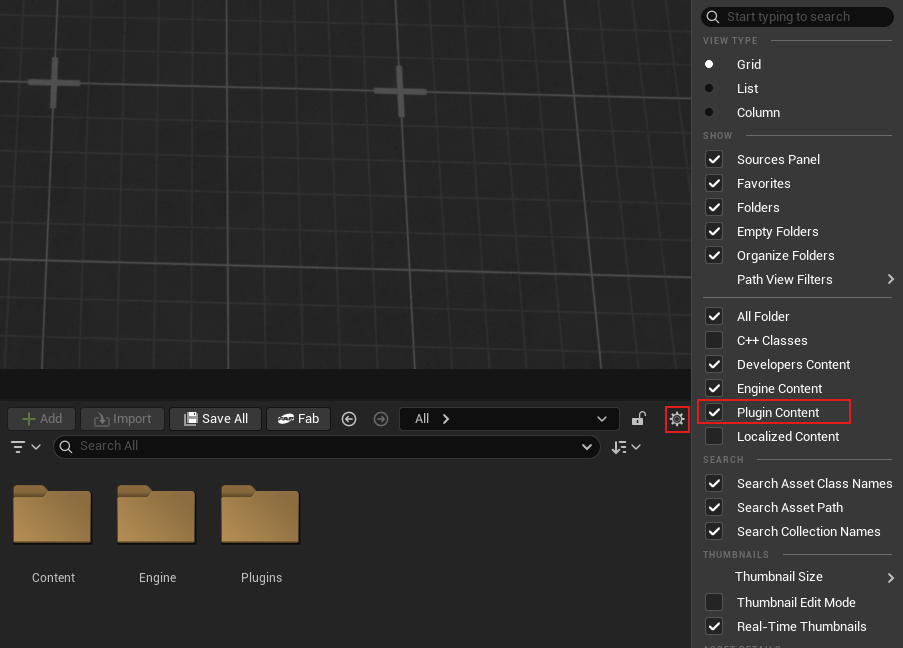The height and width of the screenshot is (648, 903).
Task: Expand the Search All saved searches dropdown
Action: coord(587,446)
